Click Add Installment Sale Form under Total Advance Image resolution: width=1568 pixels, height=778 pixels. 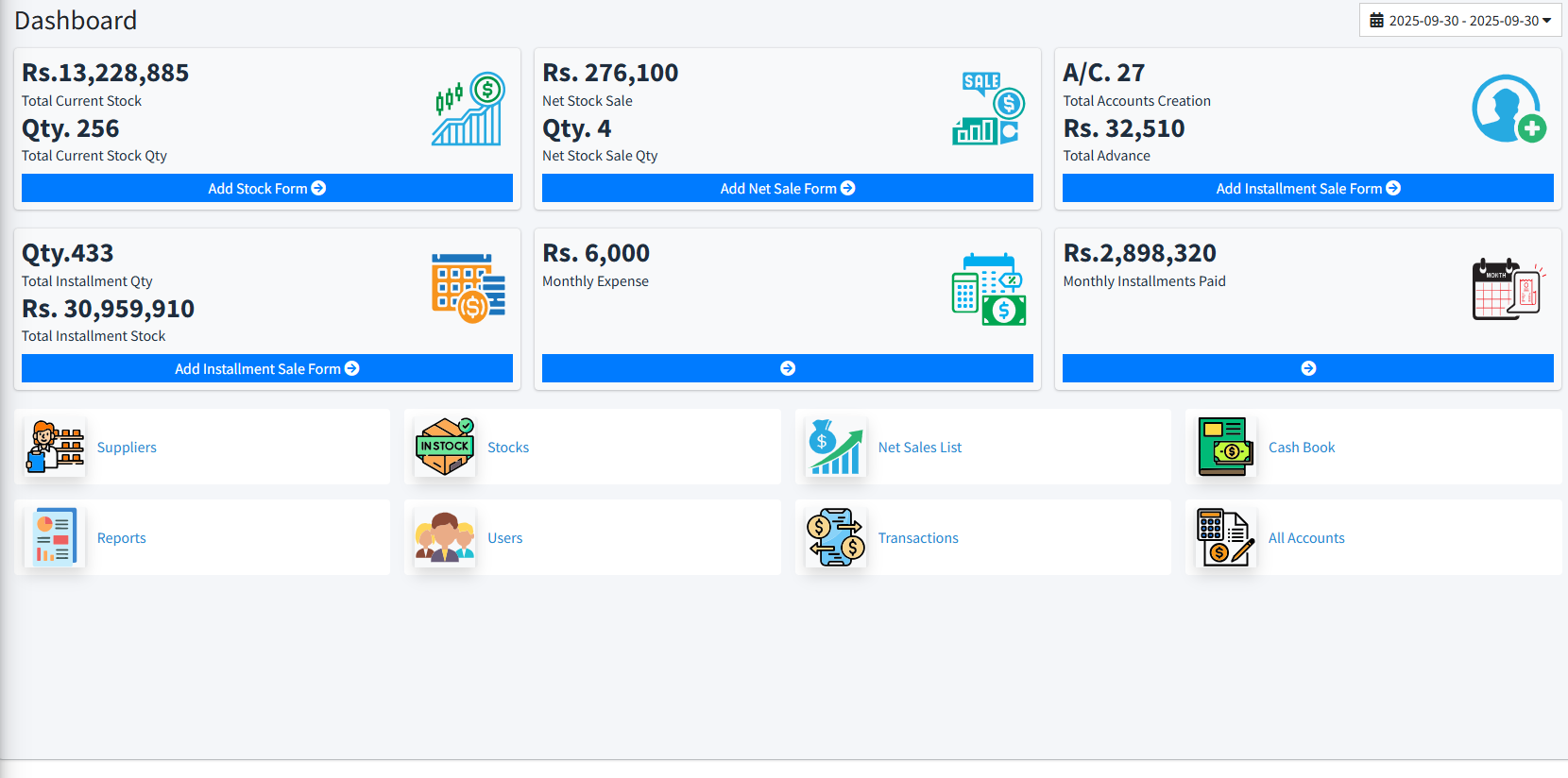1307,188
